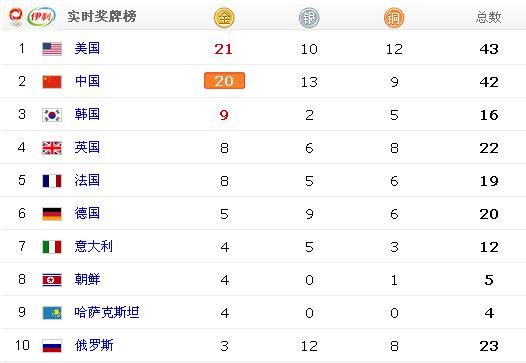
Task: Open the 中国 country link
Action: 87,81
